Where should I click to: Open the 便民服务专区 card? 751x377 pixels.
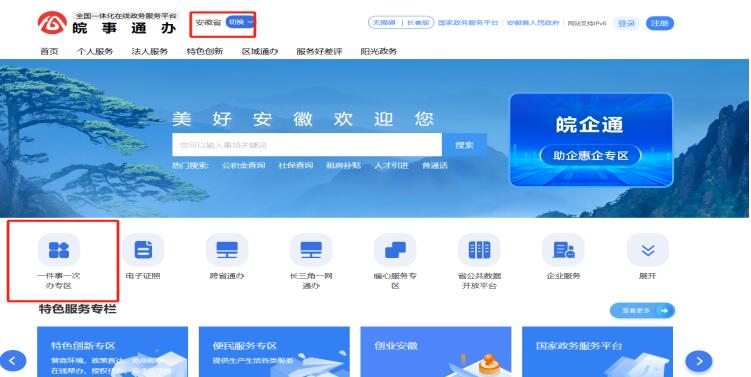click(x=274, y=352)
